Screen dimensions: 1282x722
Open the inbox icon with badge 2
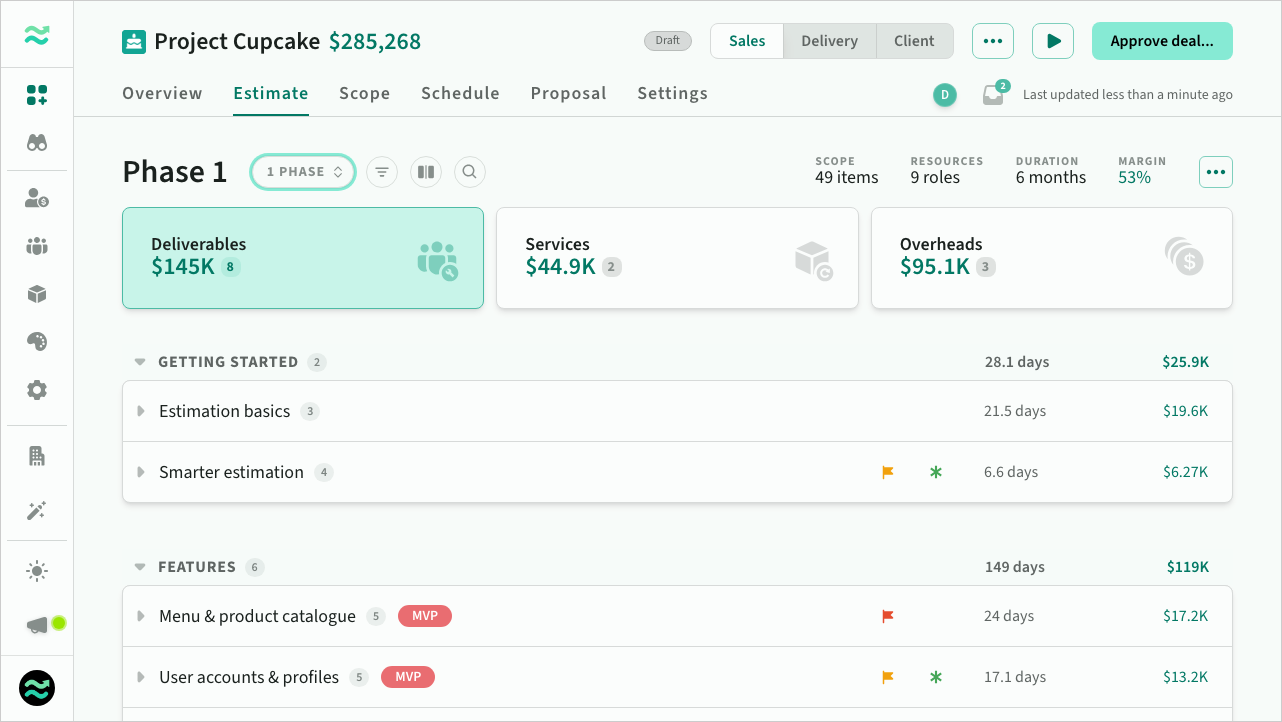(993, 94)
